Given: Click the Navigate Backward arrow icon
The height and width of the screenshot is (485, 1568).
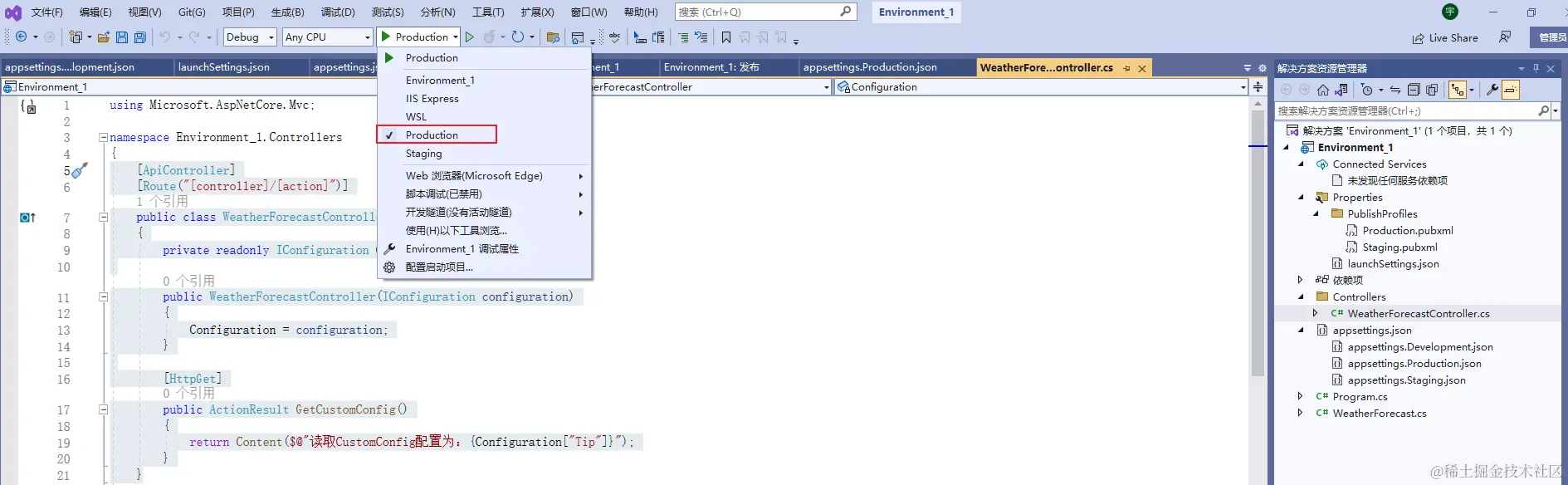Looking at the screenshot, I should click(22, 37).
